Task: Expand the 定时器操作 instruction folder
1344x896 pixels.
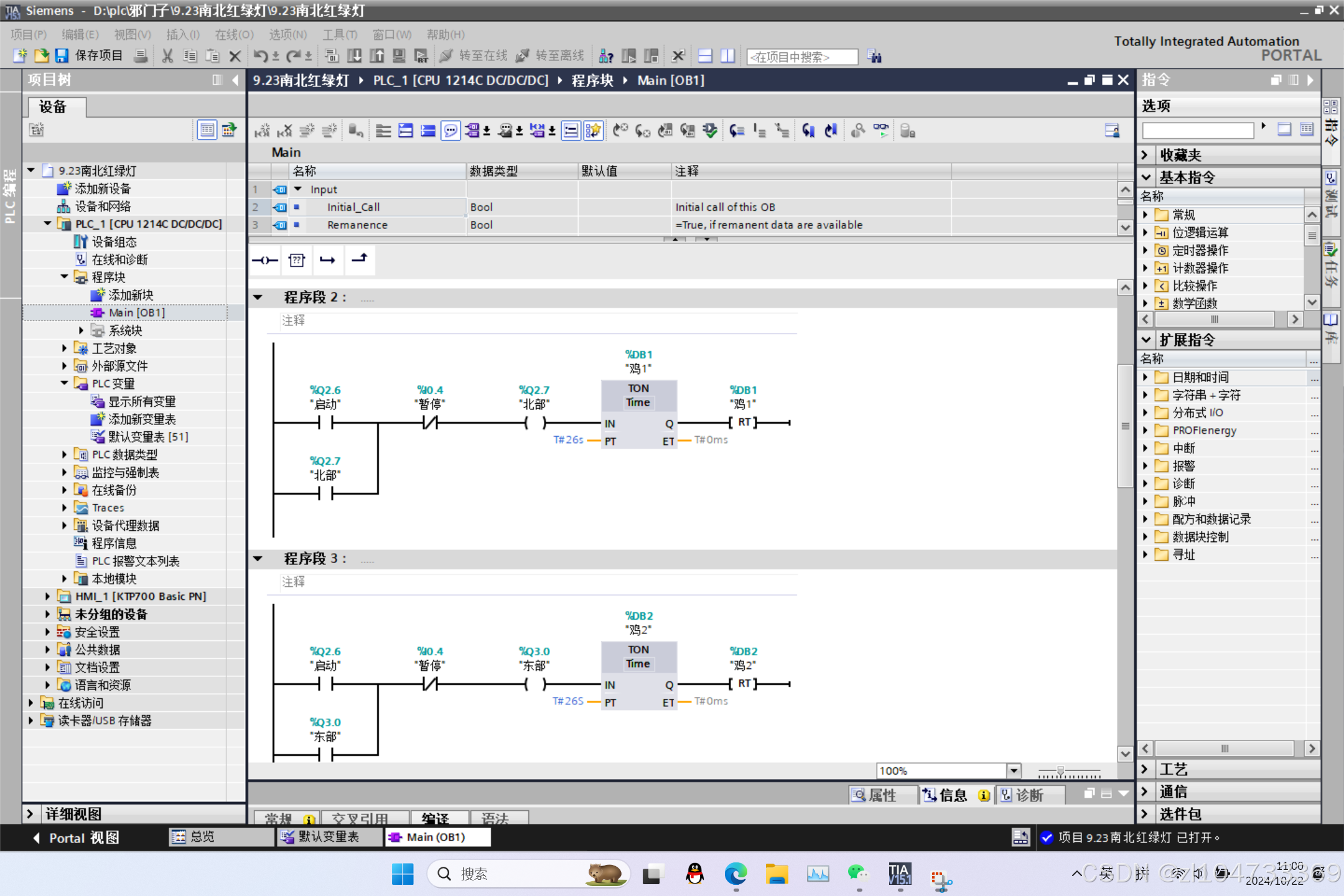Action: pyautogui.click(x=1146, y=250)
